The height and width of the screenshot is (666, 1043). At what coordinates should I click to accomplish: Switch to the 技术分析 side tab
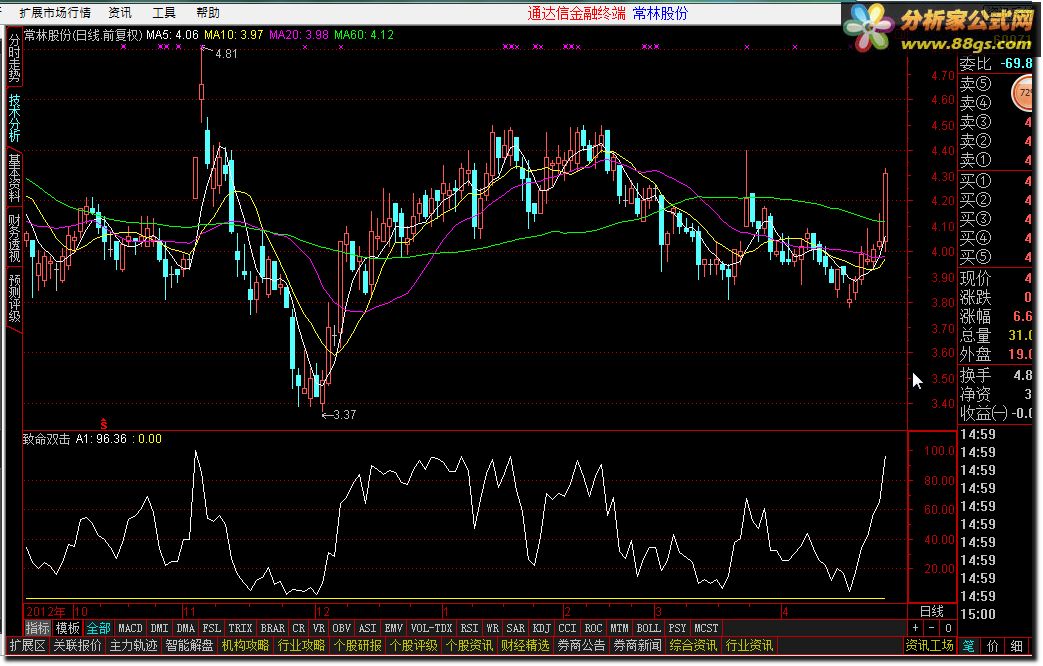14,117
